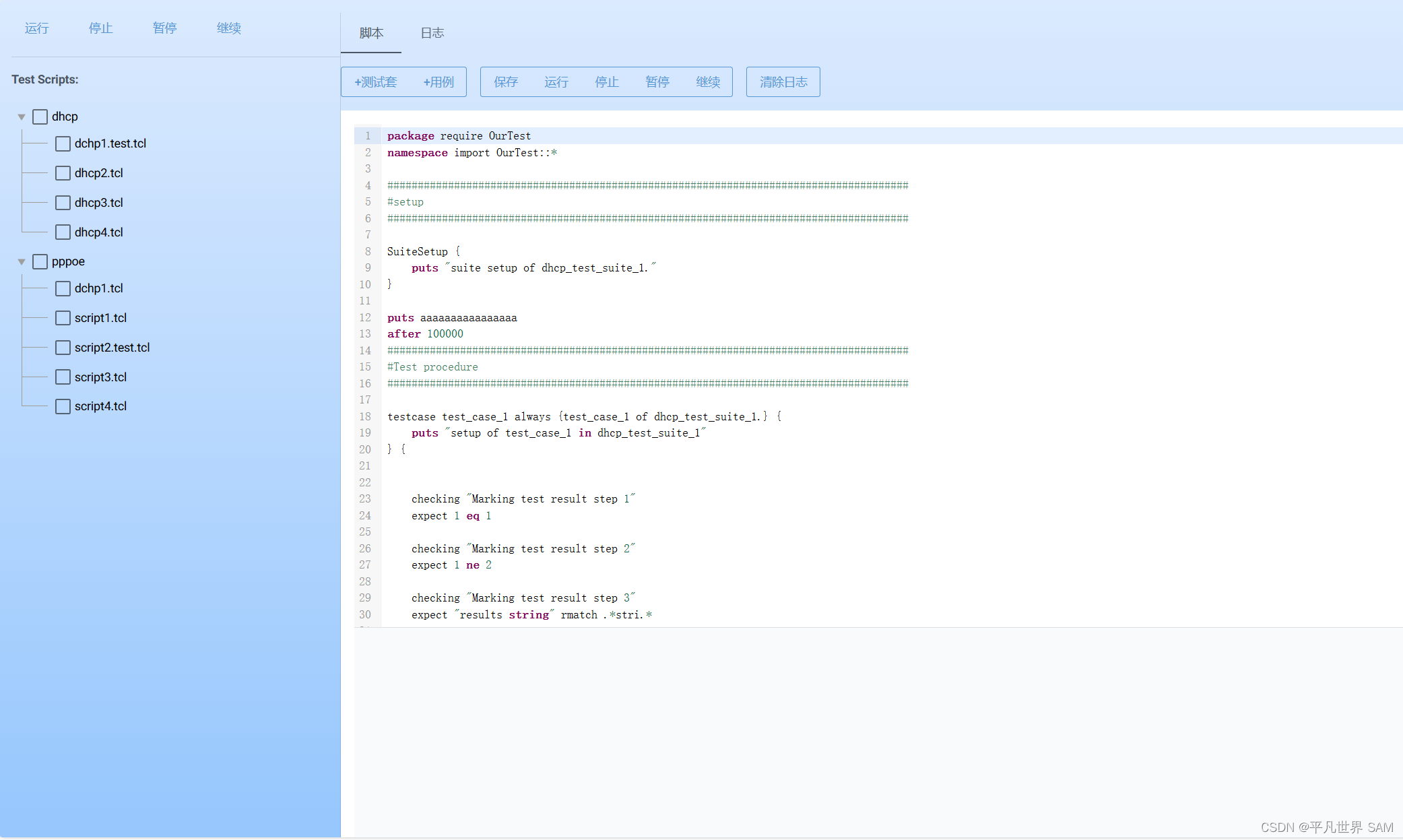This screenshot has width=1403, height=840.
Task: Click code line 13 'after 100000'
Action: (425, 334)
